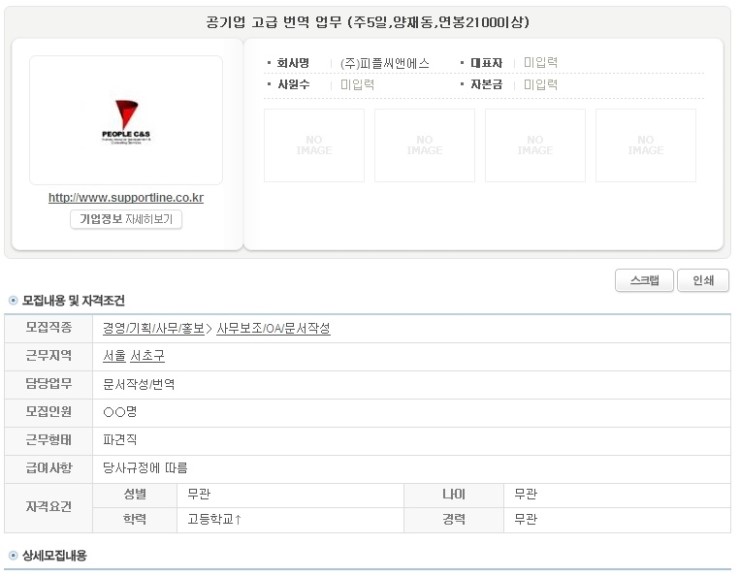The height and width of the screenshot is (577, 740).
Task: Open the 경영/기획/사무/홍보 category link
Action: (154, 328)
